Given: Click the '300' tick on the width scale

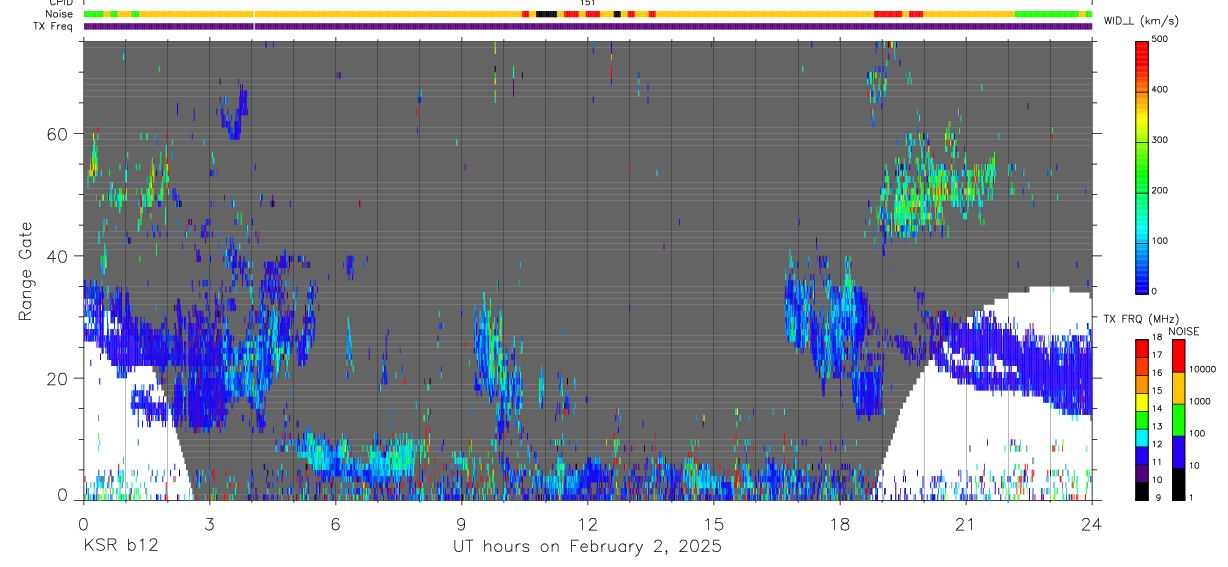Looking at the screenshot, I should coord(1161,140).
